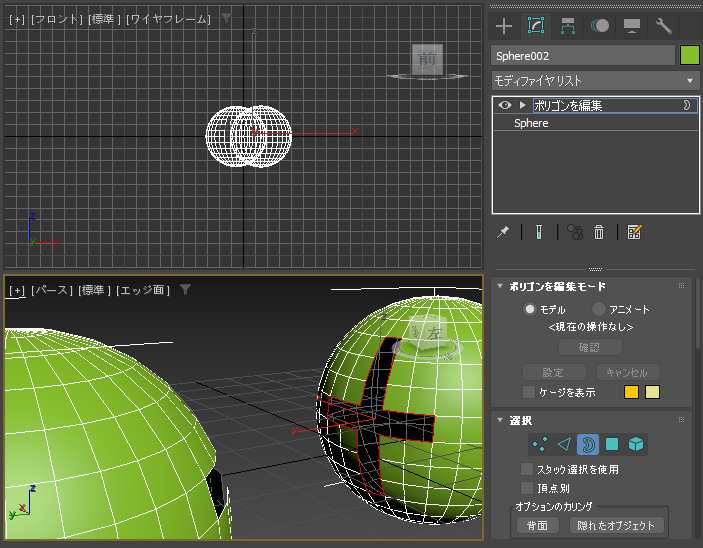Open the green object color swatch
The width and height of the screenshot is (703, 548).
pyautogui.click(x=690, y=56)
